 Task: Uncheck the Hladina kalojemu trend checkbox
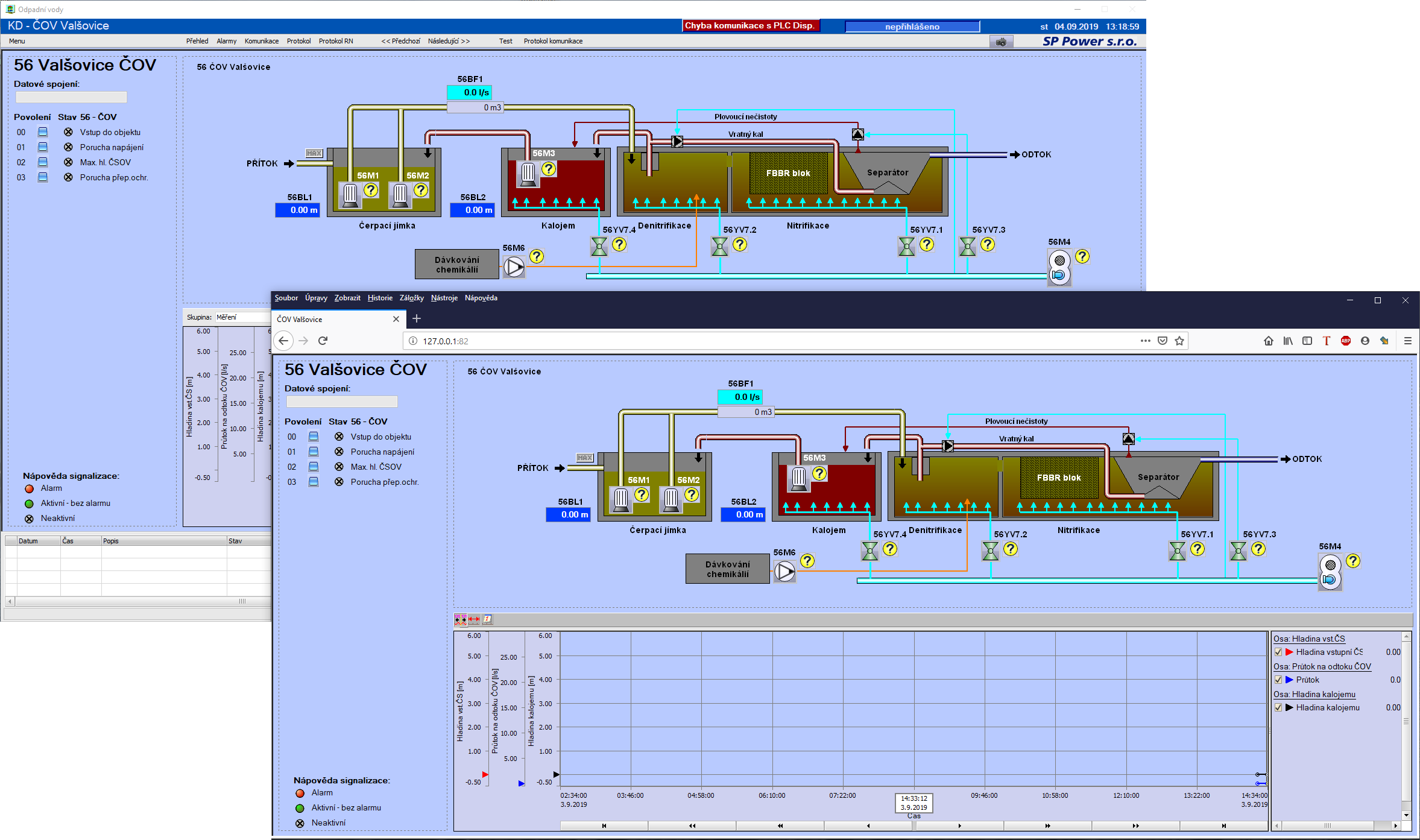click(1278, 707)
